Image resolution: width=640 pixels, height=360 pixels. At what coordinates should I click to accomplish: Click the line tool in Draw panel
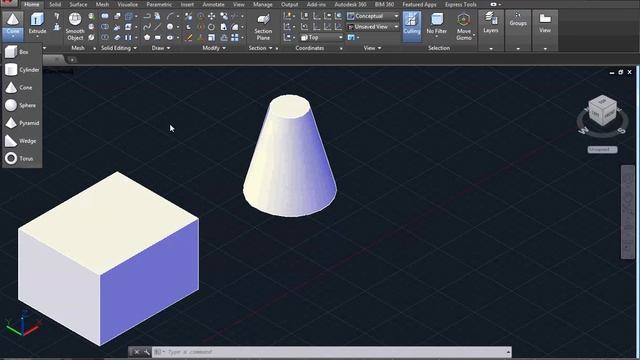158,27
